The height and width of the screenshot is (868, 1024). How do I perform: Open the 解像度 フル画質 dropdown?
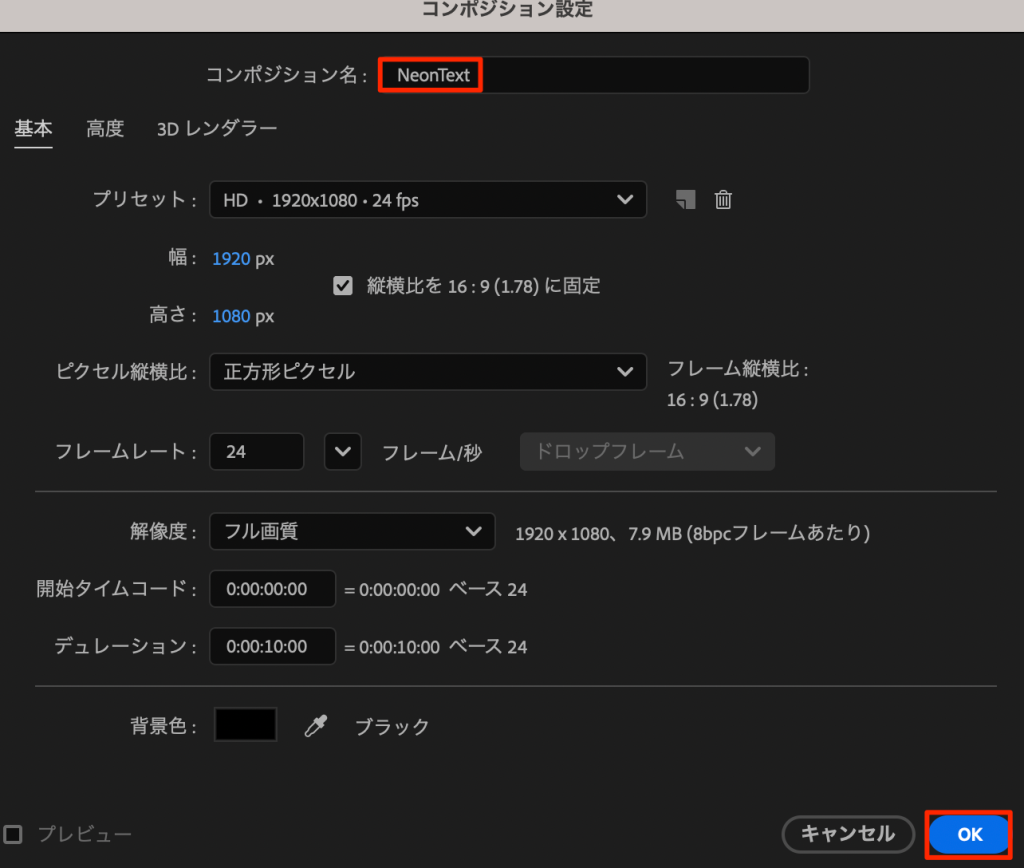(x=352, y=532)
